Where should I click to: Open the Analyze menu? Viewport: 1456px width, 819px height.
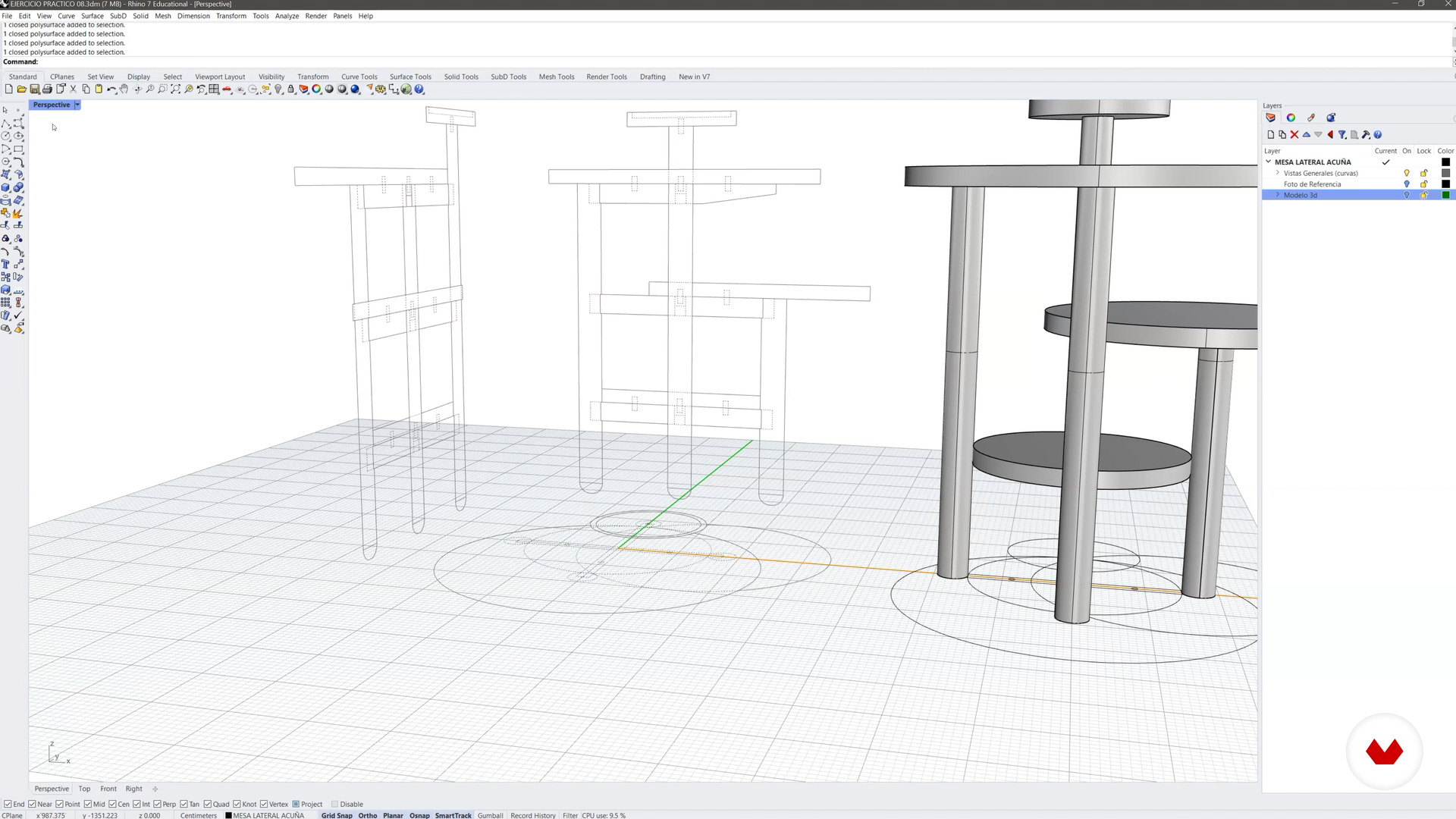point(287,16)
